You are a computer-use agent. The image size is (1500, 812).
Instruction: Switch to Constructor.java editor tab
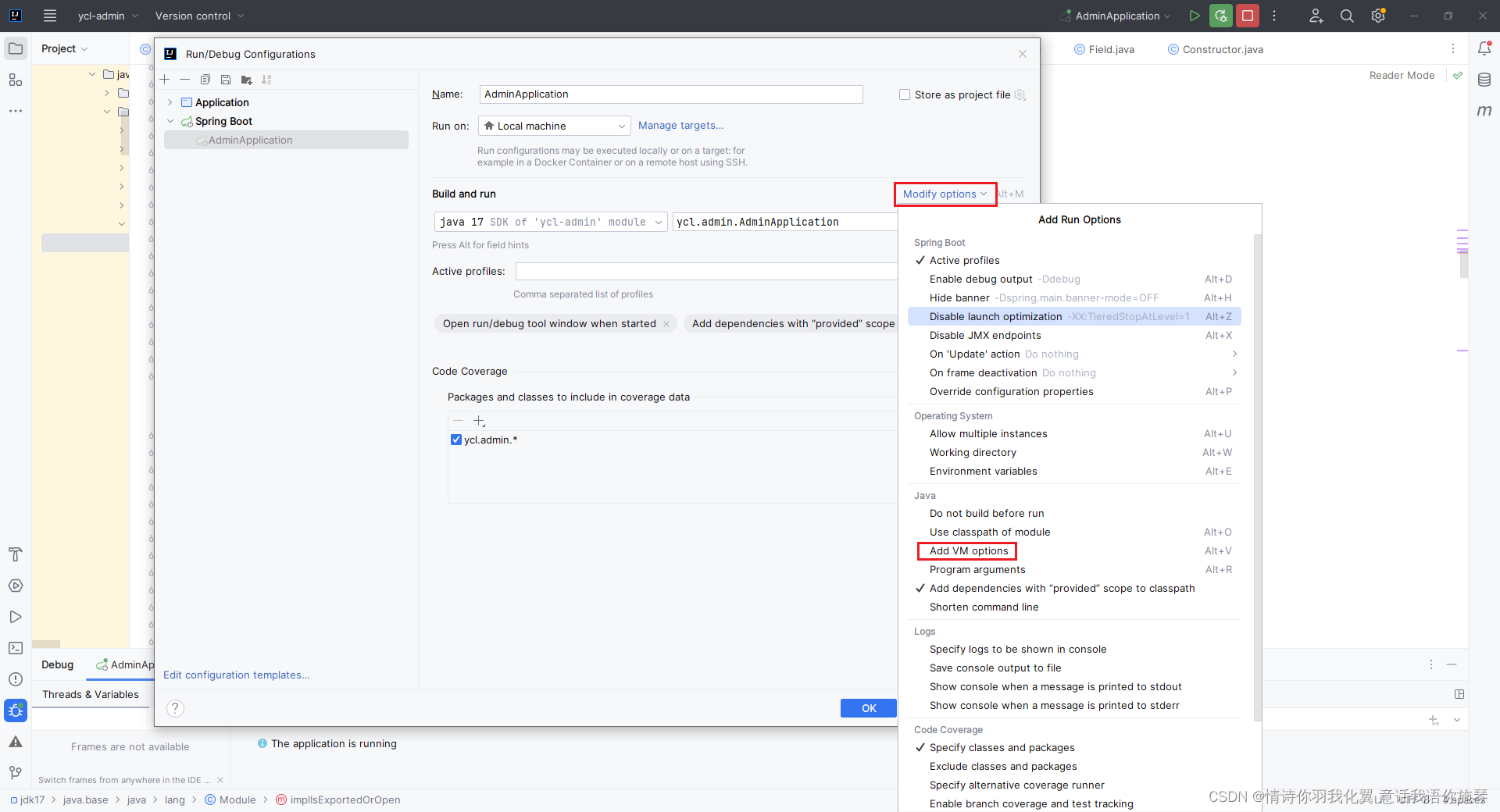point(1215,49)
